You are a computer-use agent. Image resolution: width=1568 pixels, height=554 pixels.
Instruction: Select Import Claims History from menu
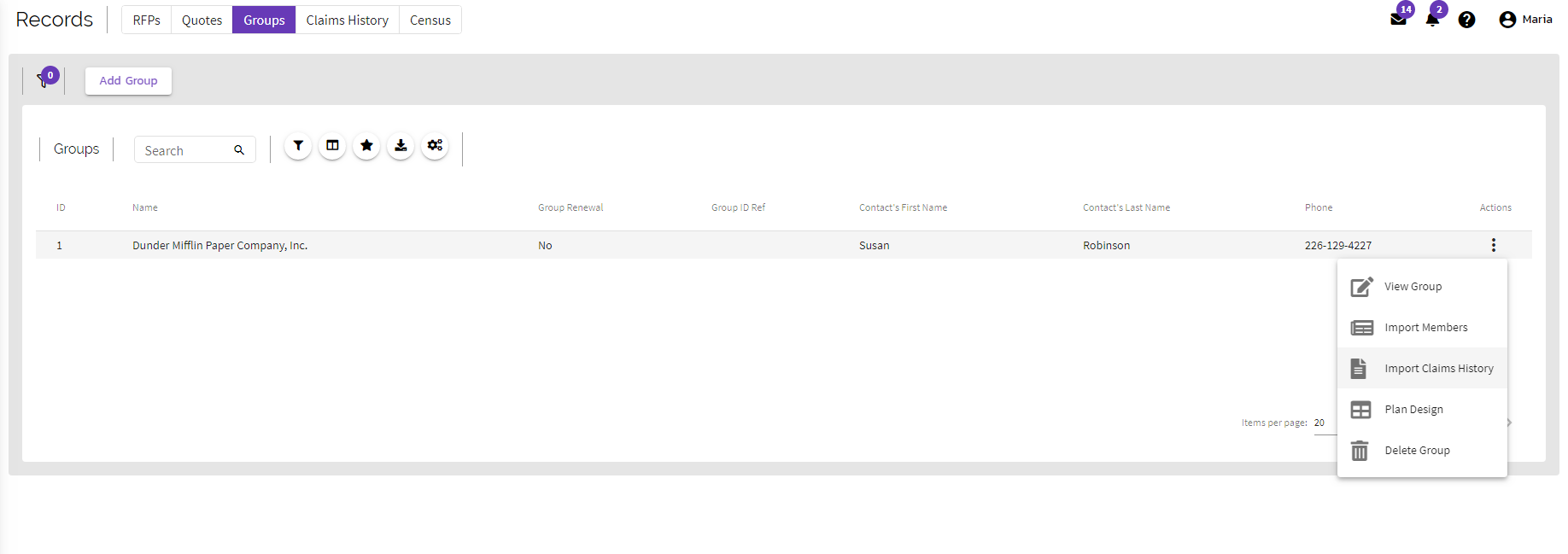click(1438, 369)
